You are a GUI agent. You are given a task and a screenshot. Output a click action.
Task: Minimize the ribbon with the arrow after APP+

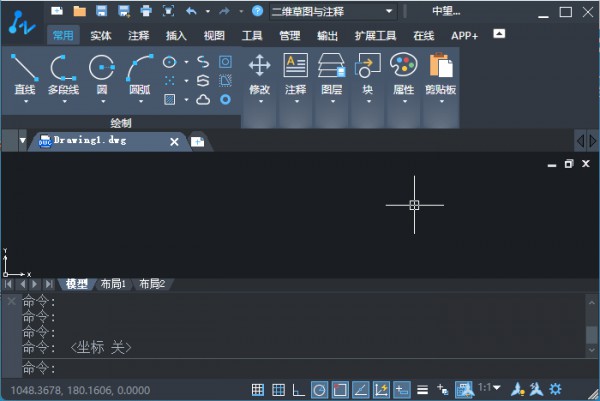point(499,34)
